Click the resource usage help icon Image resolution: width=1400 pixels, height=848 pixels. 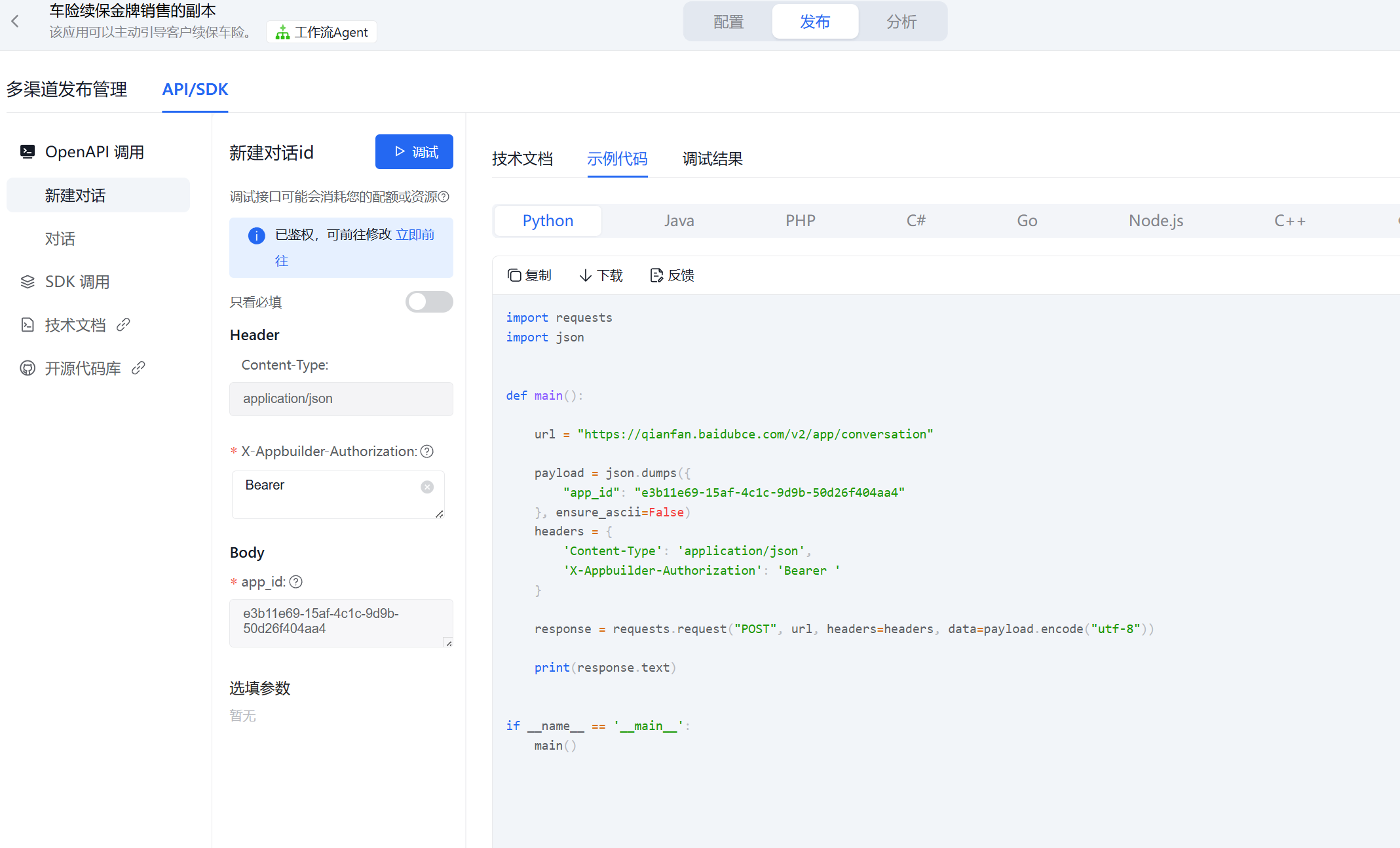point(444,197)
